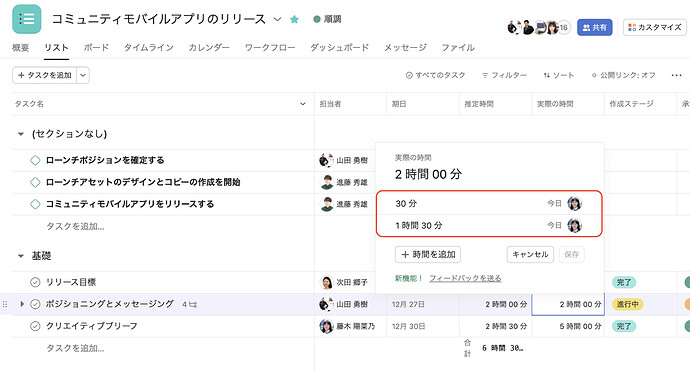Toggle completion check for リリース目標
The image size is (690, 371).
click(x=35, y=282)
